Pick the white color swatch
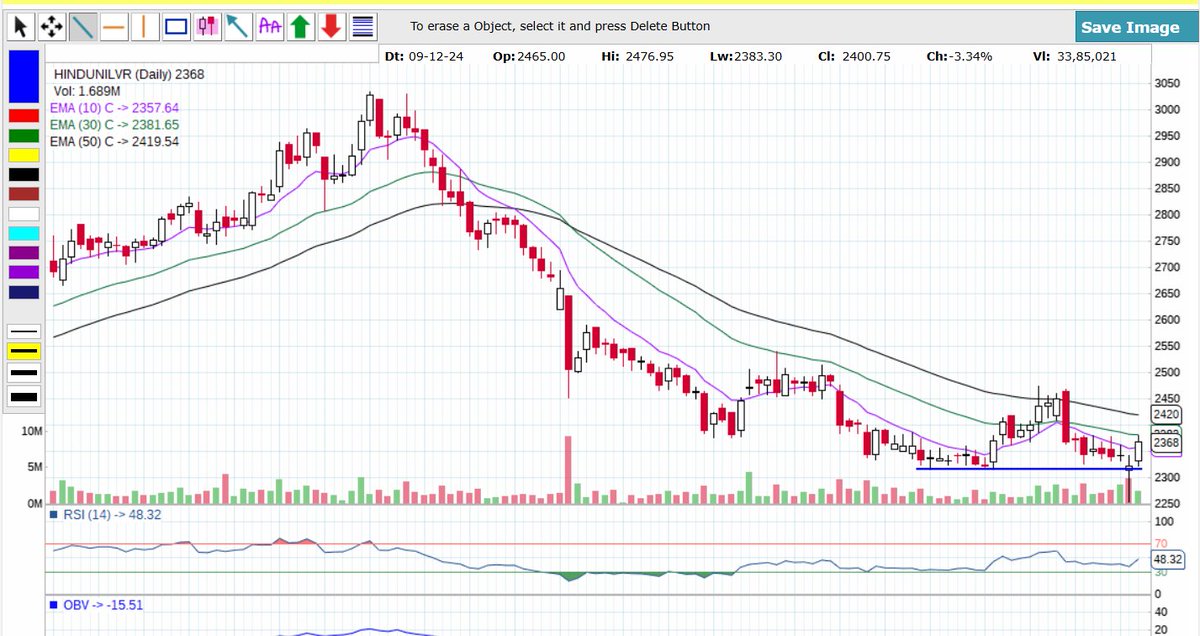The image size is (1200, 636). tap(24, 214)
